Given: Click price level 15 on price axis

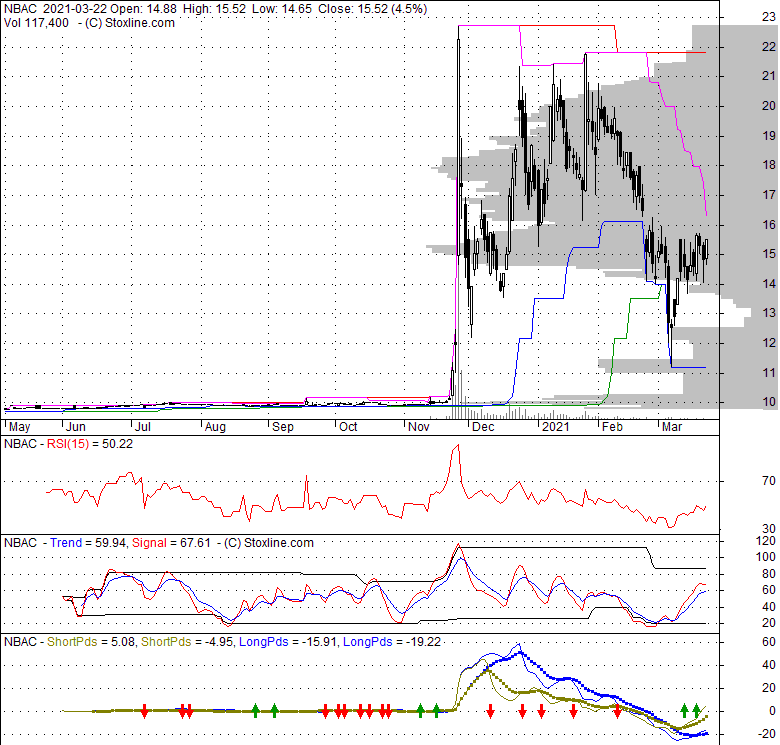Looking at the screenshot, I should [x=769, y=254].
